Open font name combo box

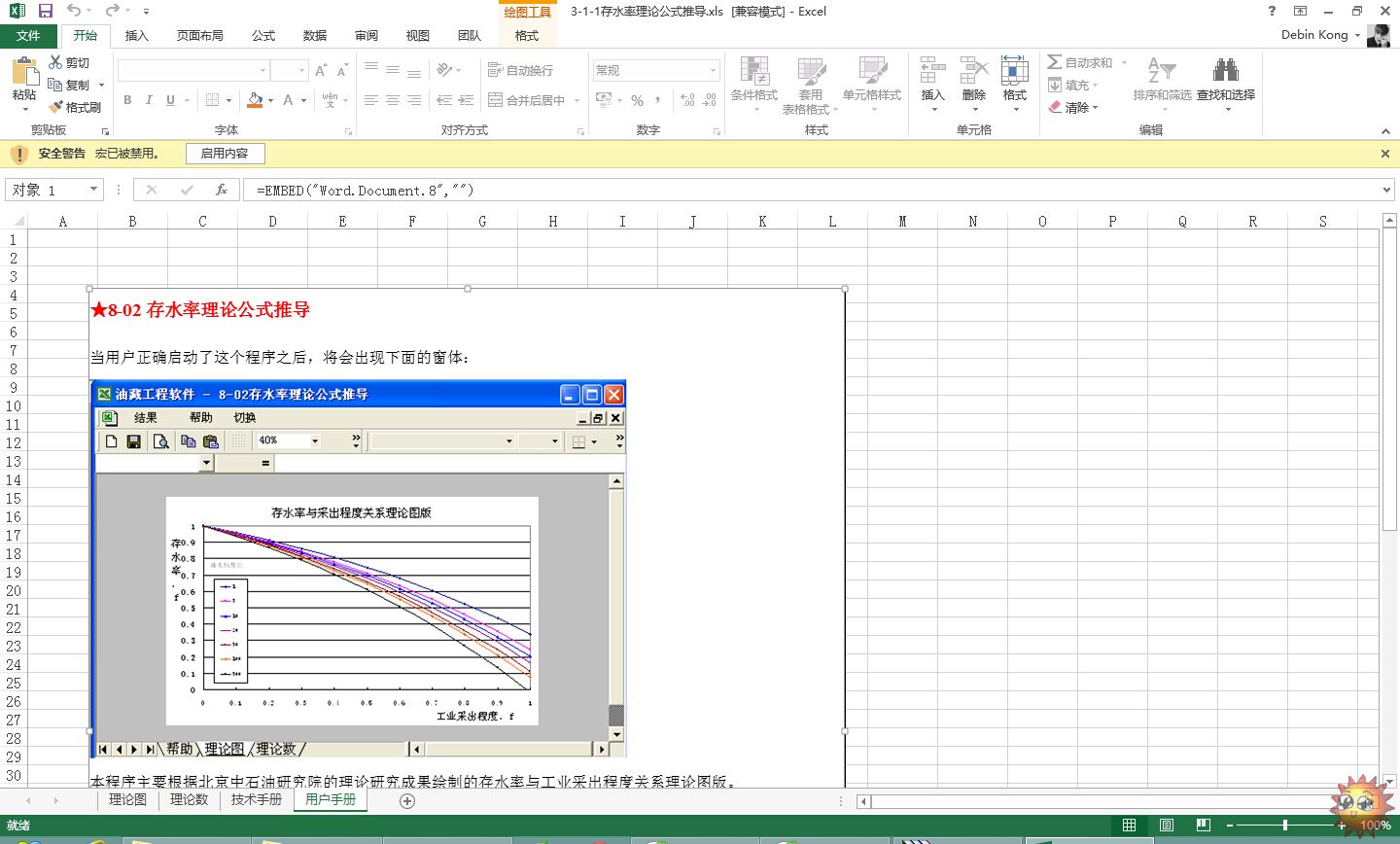tap(193, 70)
